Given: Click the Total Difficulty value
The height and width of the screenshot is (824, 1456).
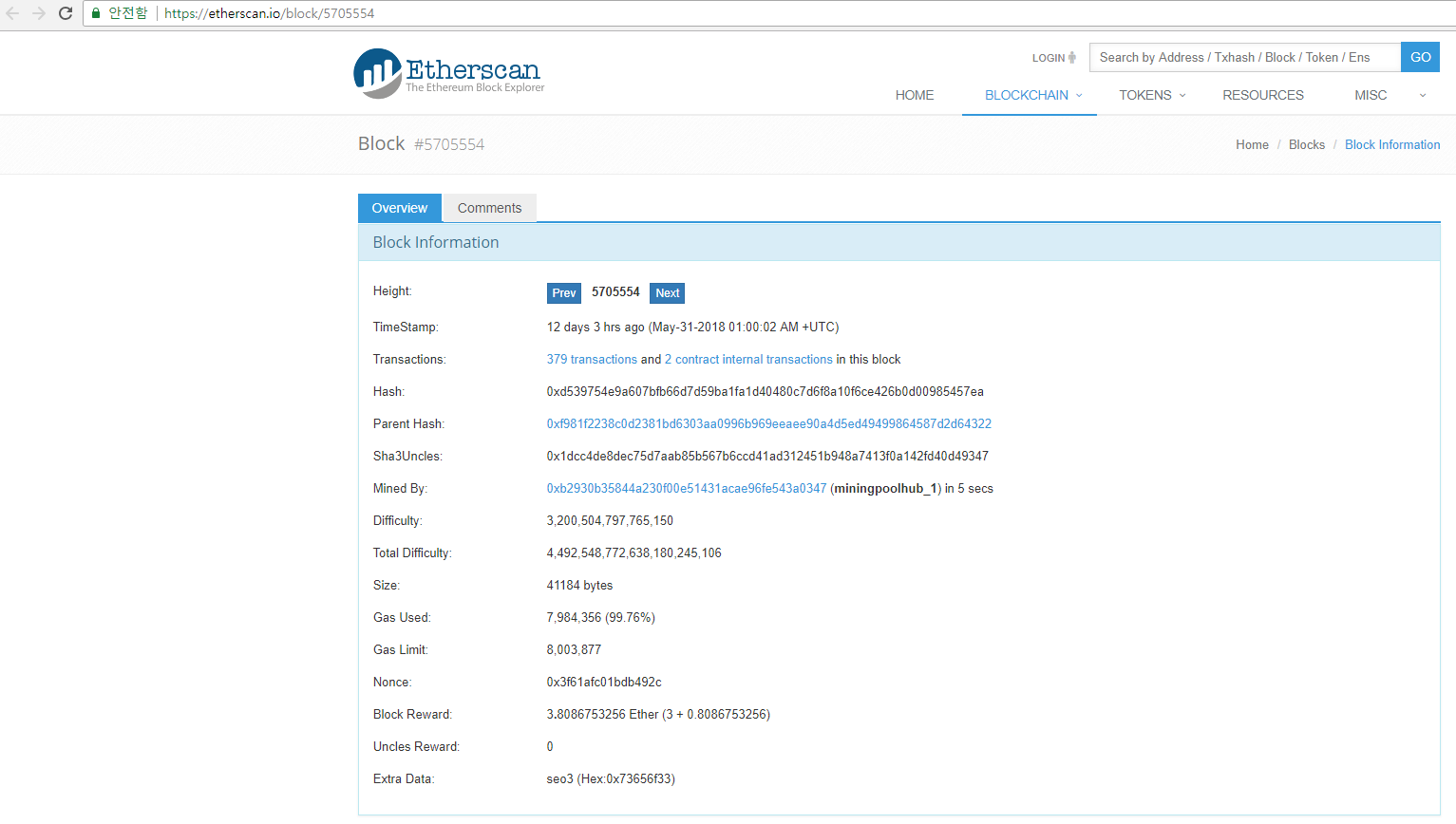Looking at the screenshot, I should tap(634, 553).
